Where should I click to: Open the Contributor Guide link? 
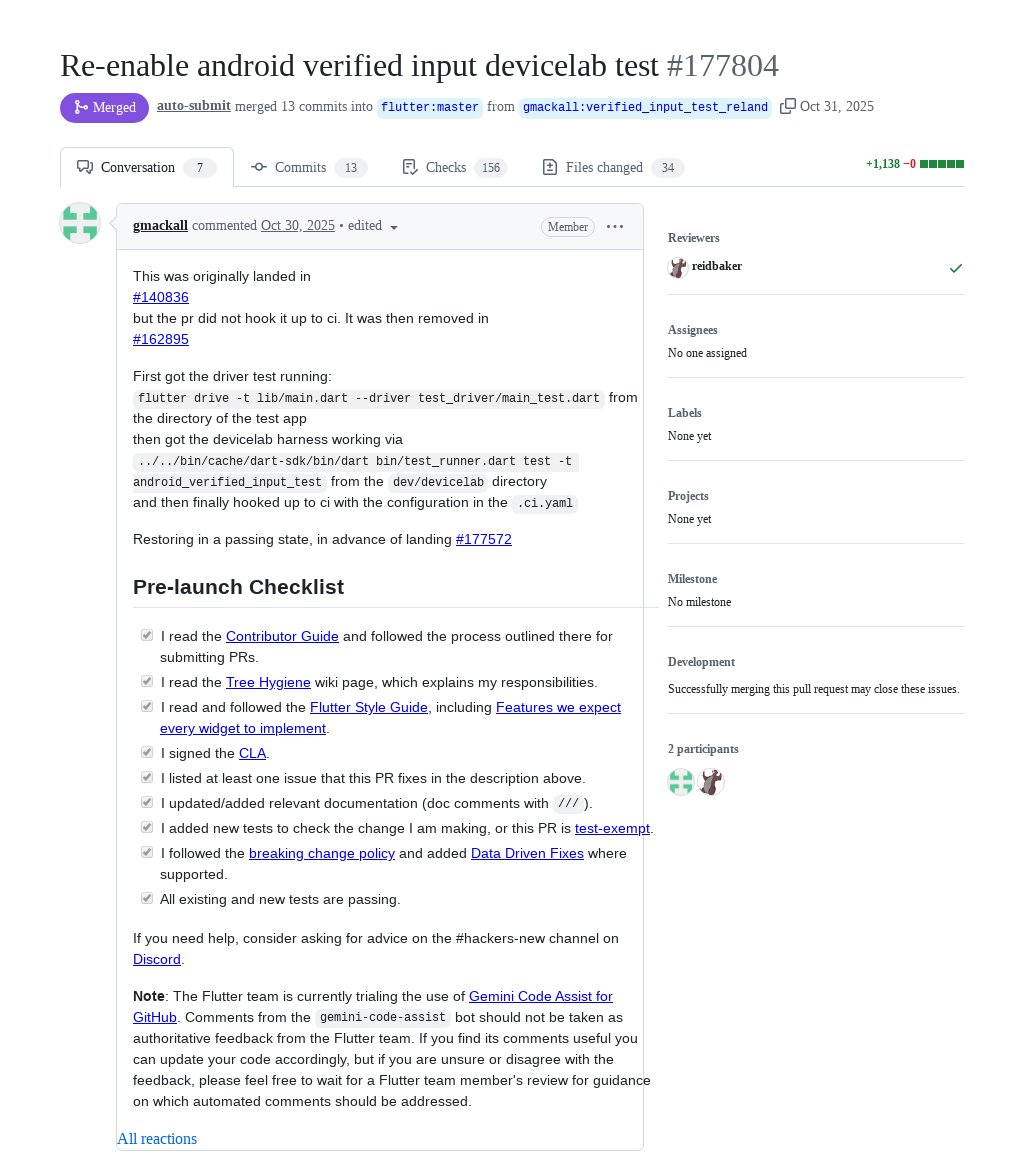tap(282, 636)
